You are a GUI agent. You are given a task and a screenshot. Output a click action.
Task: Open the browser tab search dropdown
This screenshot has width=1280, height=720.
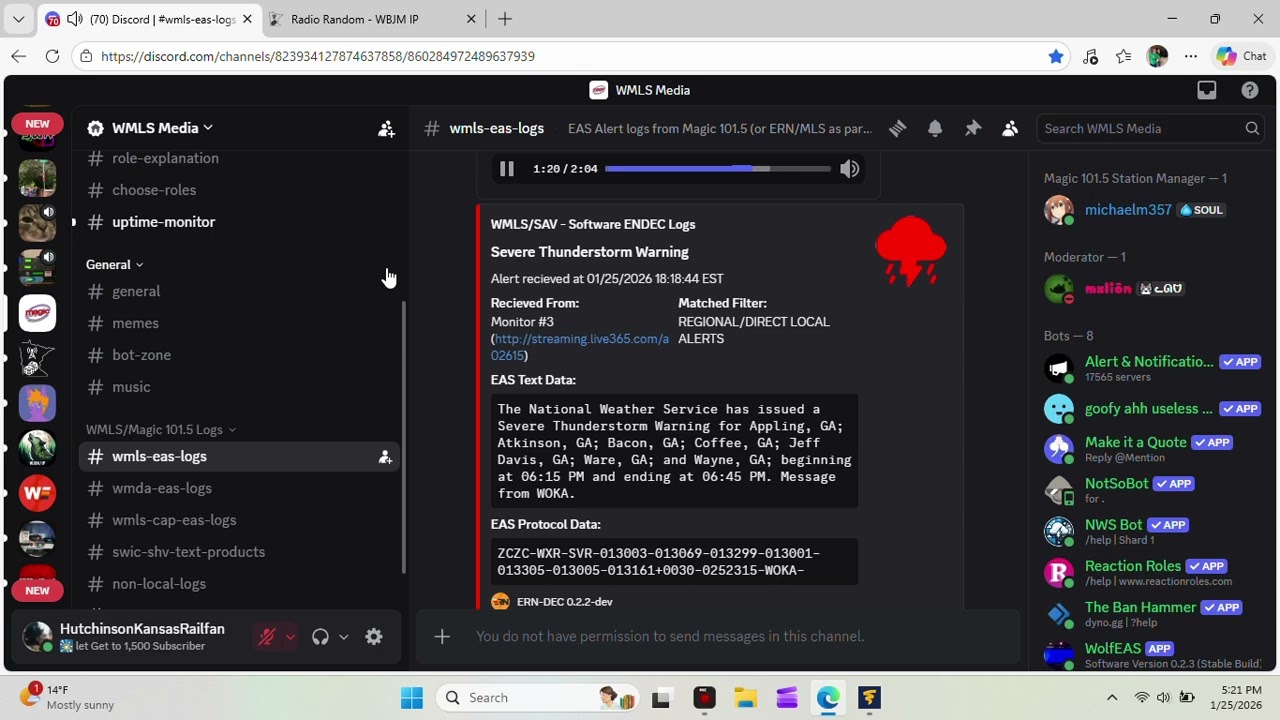(18, 19)
